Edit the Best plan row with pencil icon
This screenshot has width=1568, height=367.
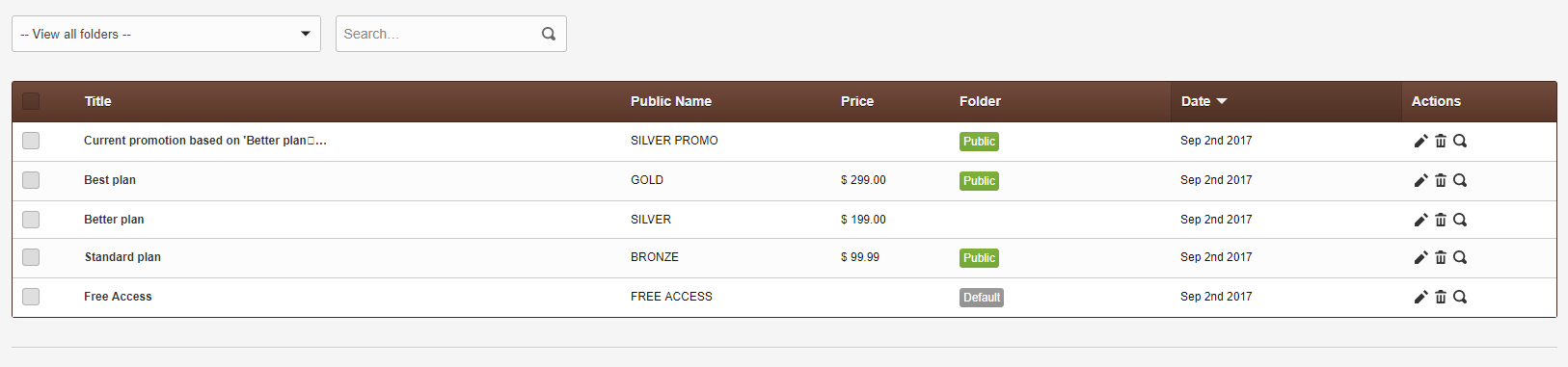[1420, 180]
